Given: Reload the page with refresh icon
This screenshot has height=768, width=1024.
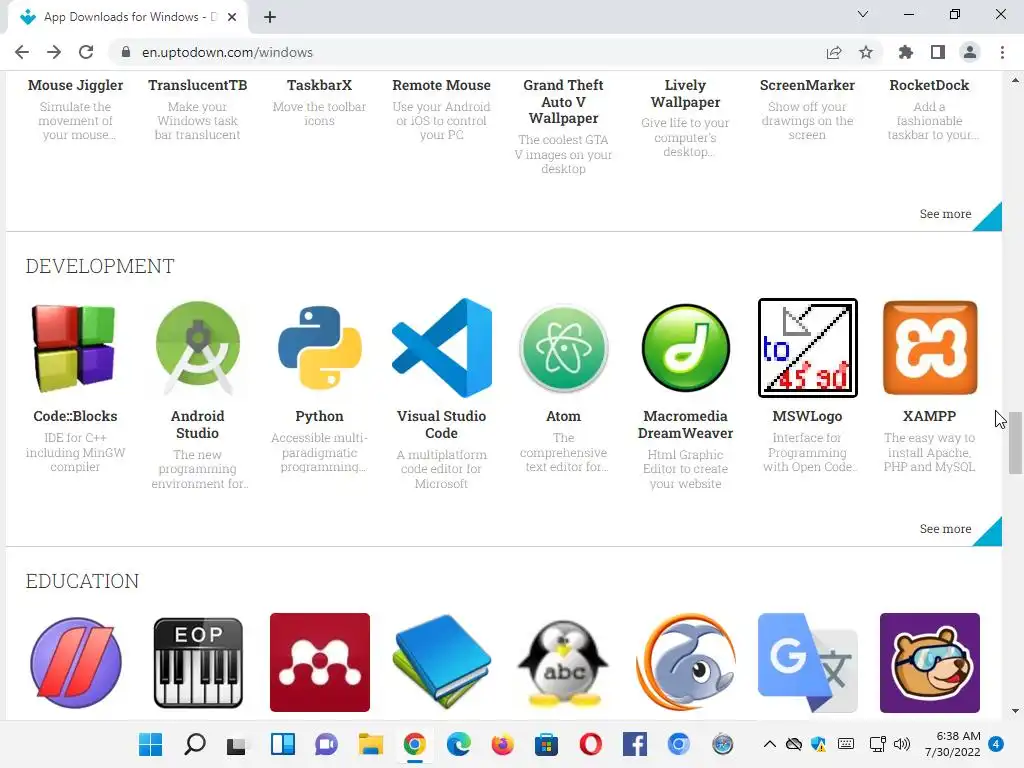Looking at the screenshot, I should point(86,52).
